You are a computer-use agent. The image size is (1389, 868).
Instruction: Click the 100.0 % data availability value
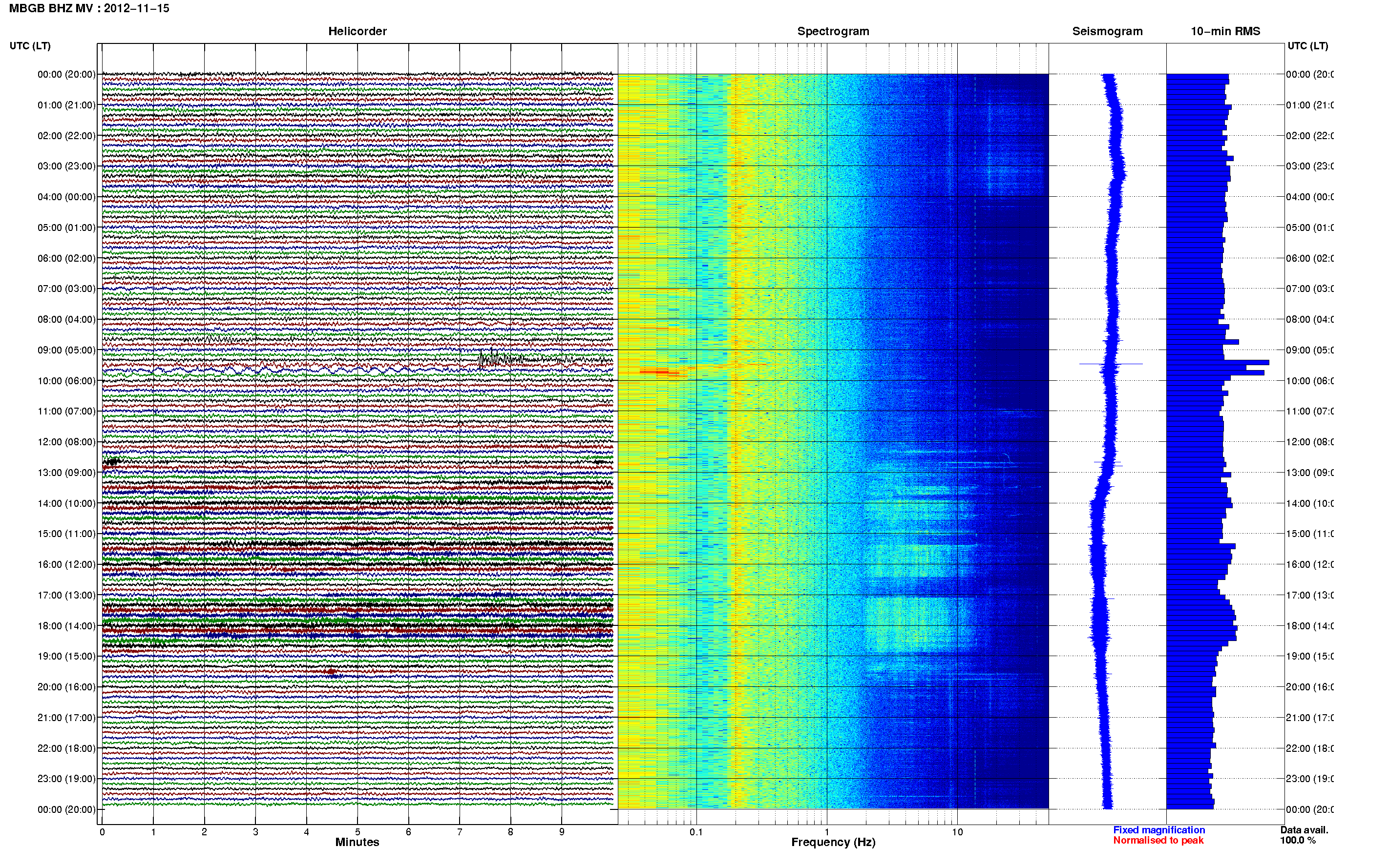1298,841
